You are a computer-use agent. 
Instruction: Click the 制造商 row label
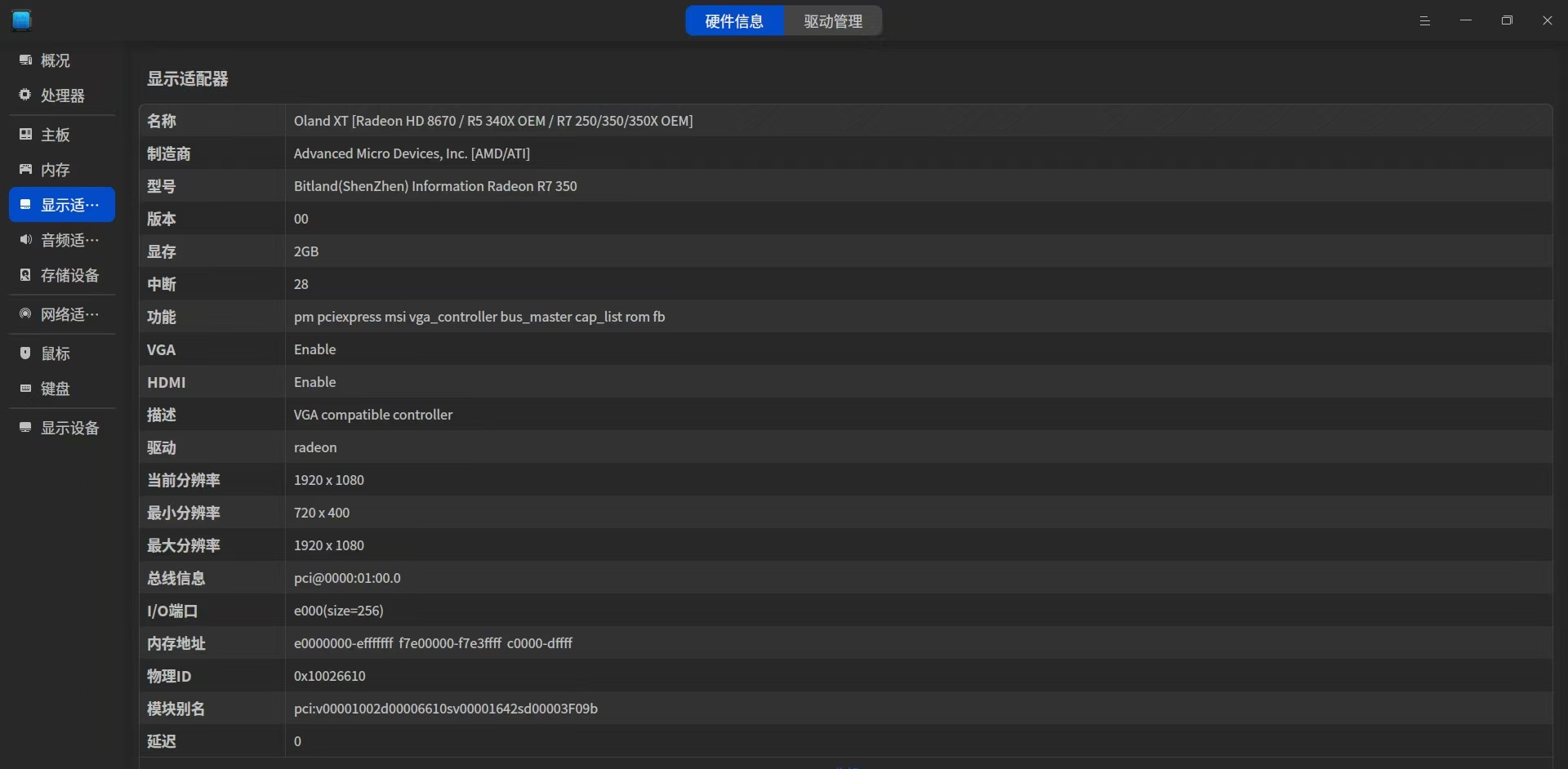click(169, 153)
